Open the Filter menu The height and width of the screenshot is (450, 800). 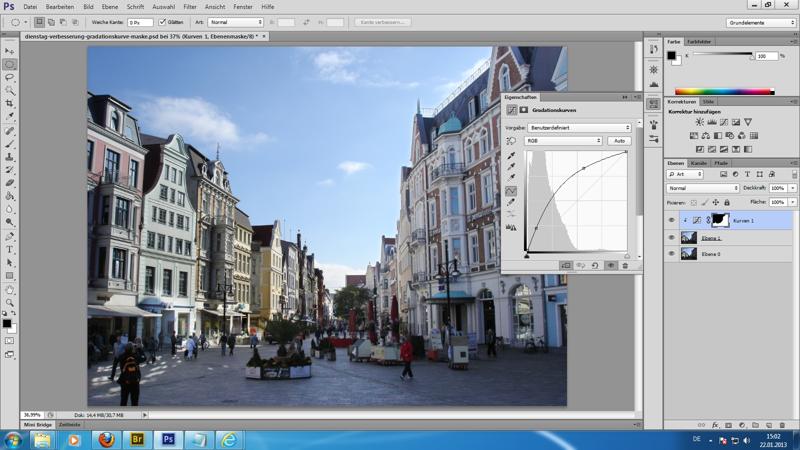189,7
